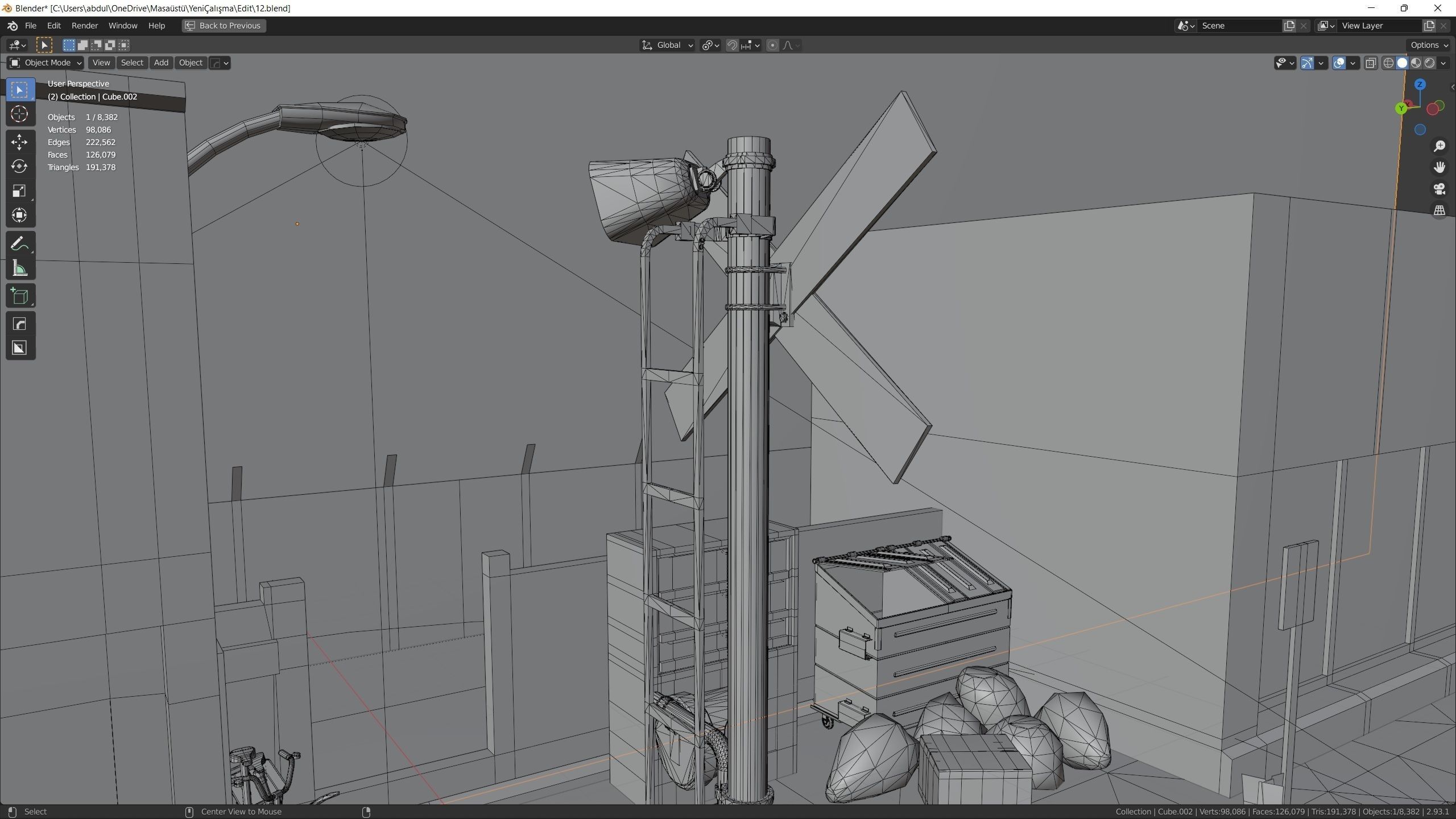Open the Render menu

click(x=84, y=26)
